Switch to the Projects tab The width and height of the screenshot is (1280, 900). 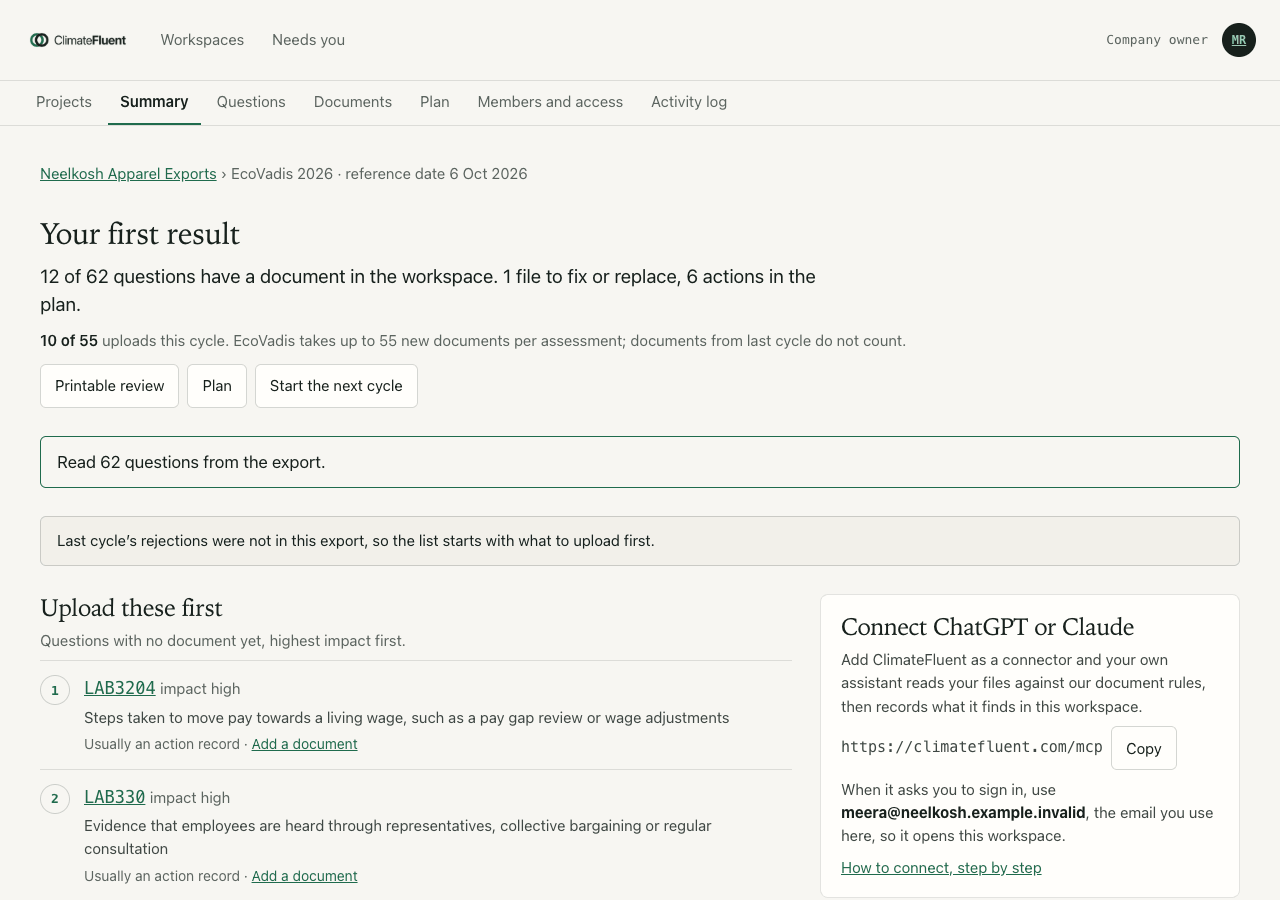click(64, 102)
